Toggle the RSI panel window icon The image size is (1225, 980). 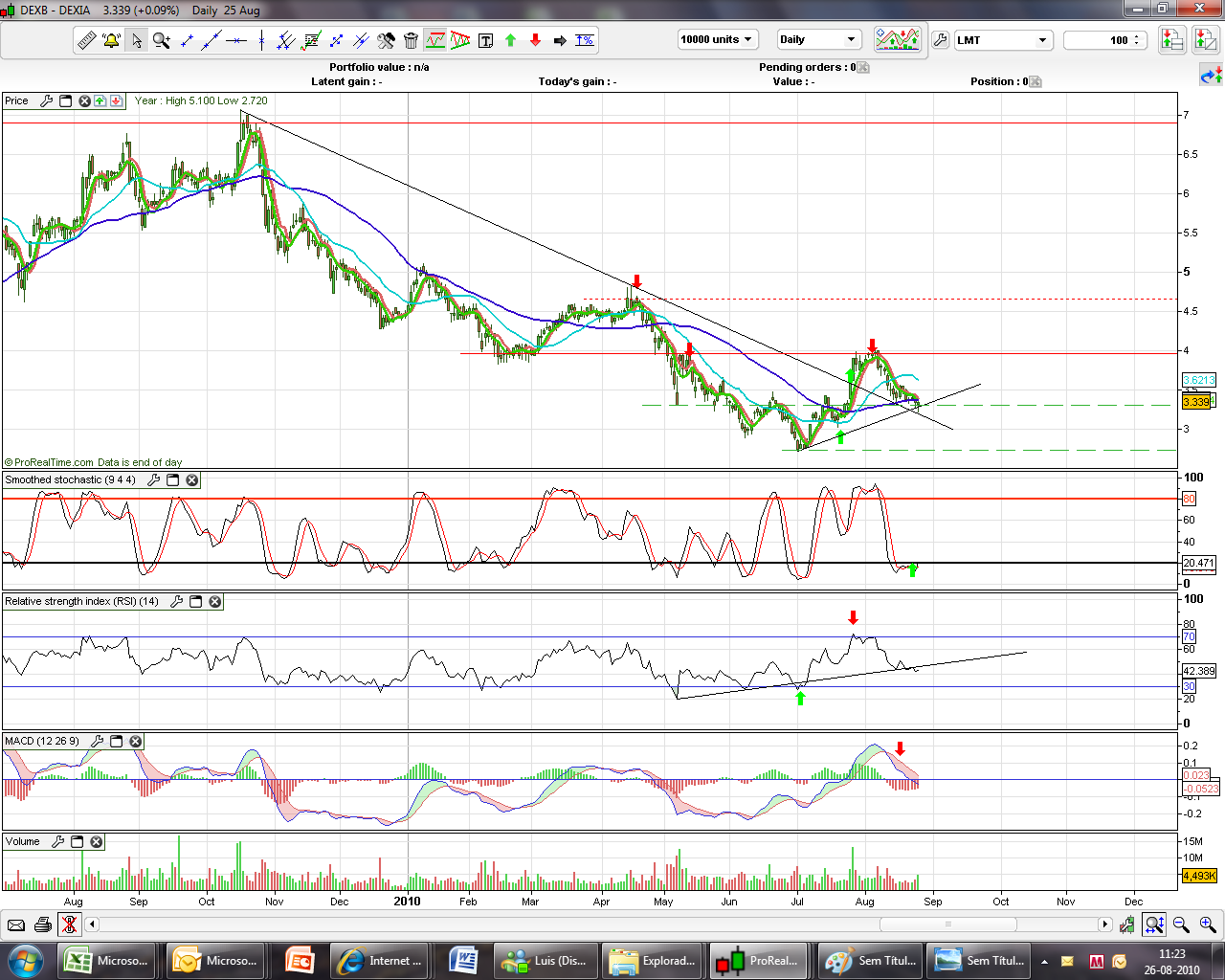[x=196, y=601]
